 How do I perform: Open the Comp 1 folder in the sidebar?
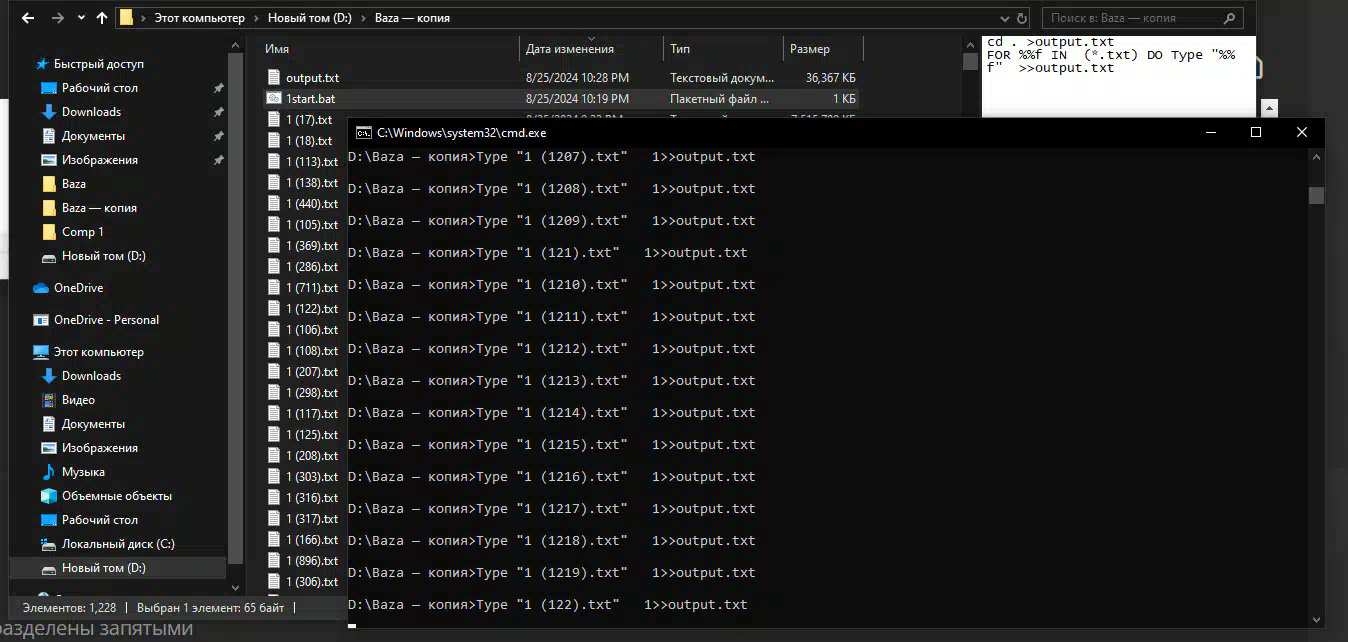(82, 232)
